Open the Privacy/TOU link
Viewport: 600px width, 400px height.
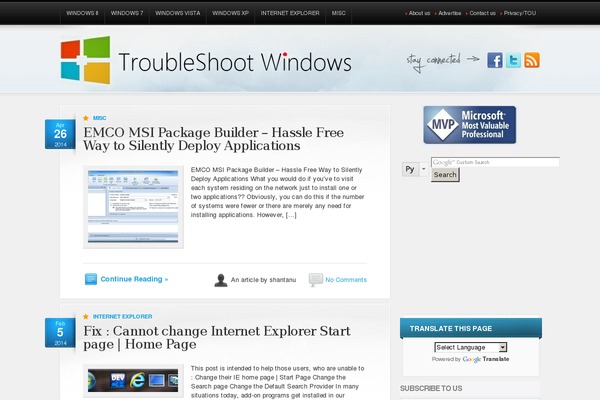520,13
